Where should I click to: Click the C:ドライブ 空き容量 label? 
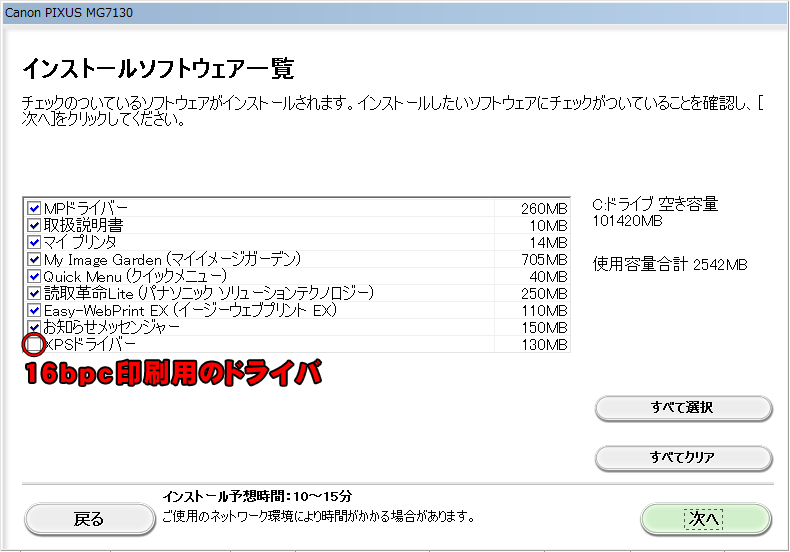pyautogui.click(x=655, y=204)
